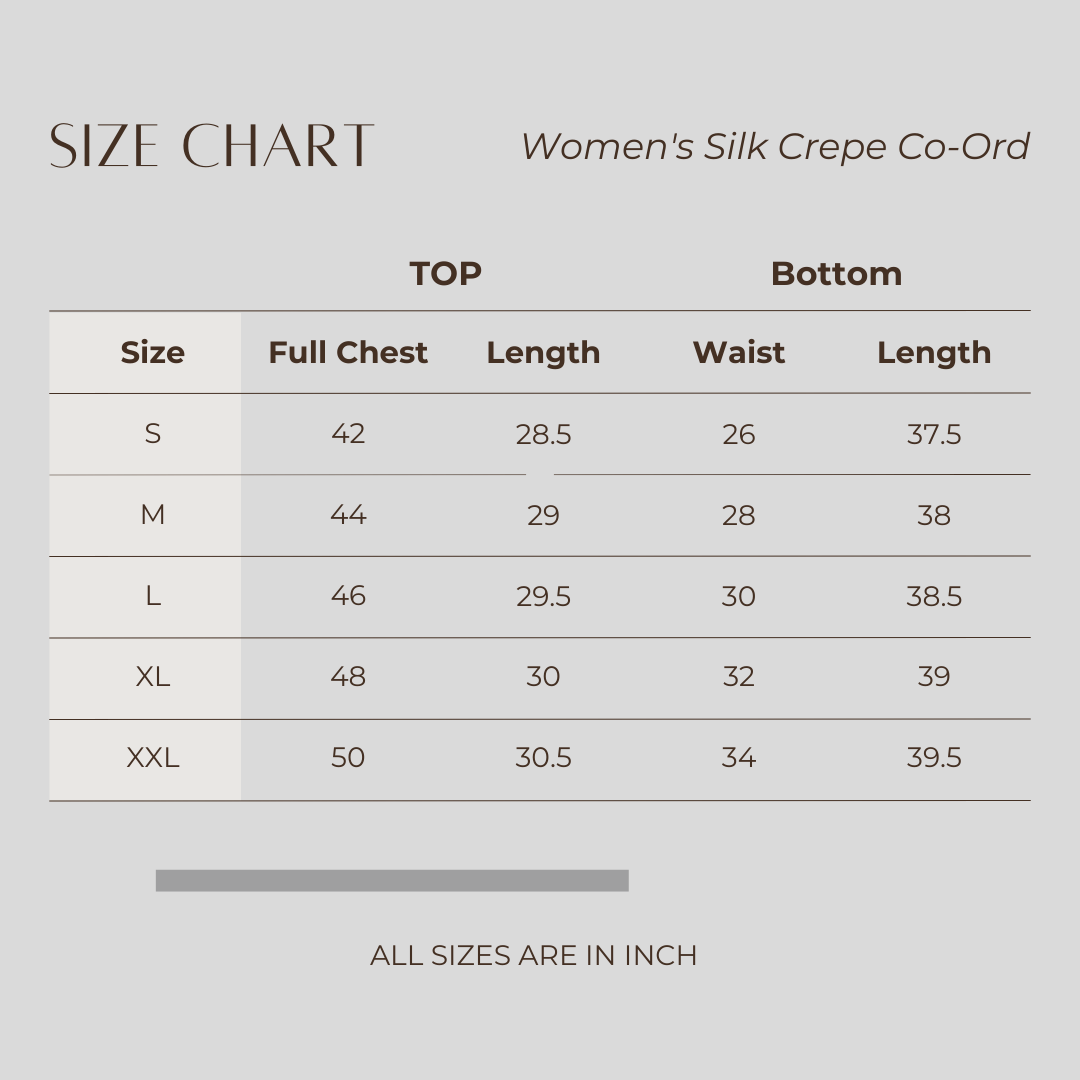Screen dimensions: 1080x1080
Task: Click the waist value 34
Action: tap(739, 758)
